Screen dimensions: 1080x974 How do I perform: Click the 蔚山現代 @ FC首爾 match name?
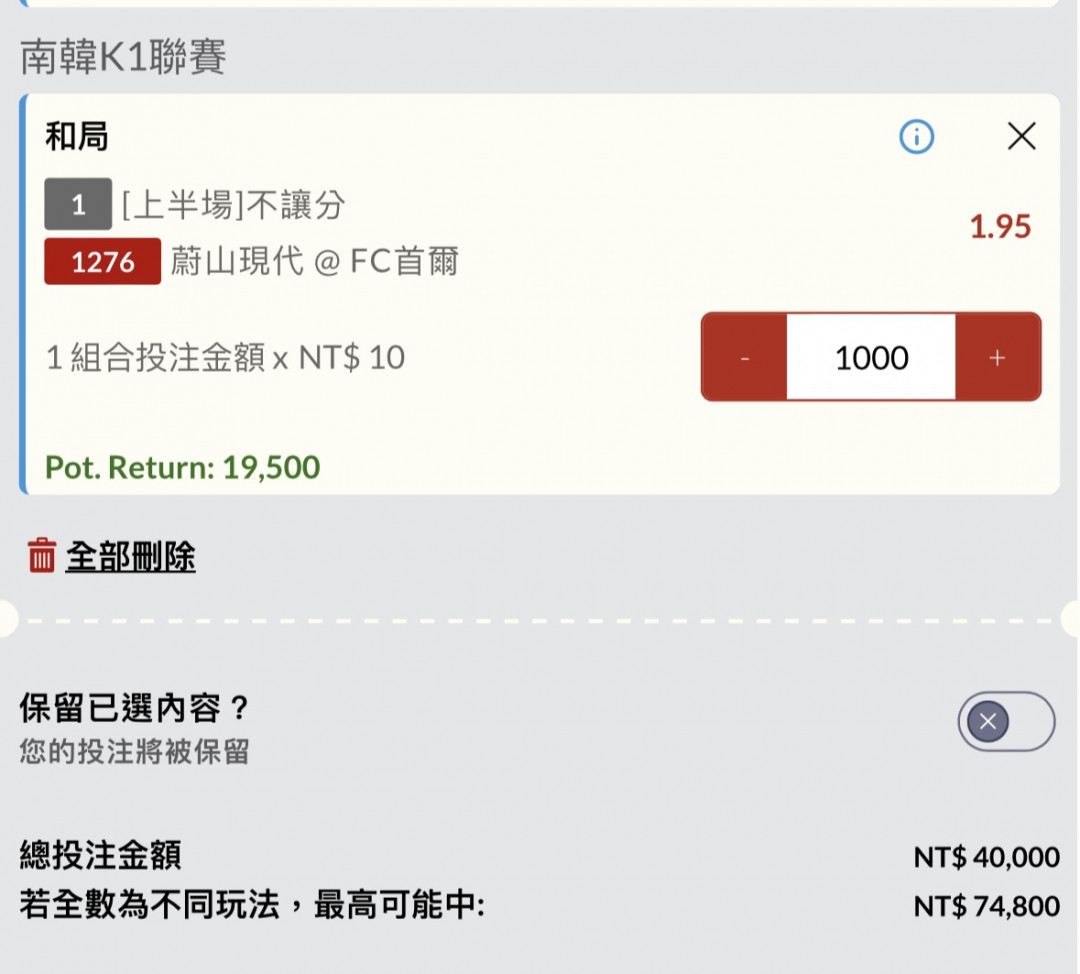pos(314,262)
